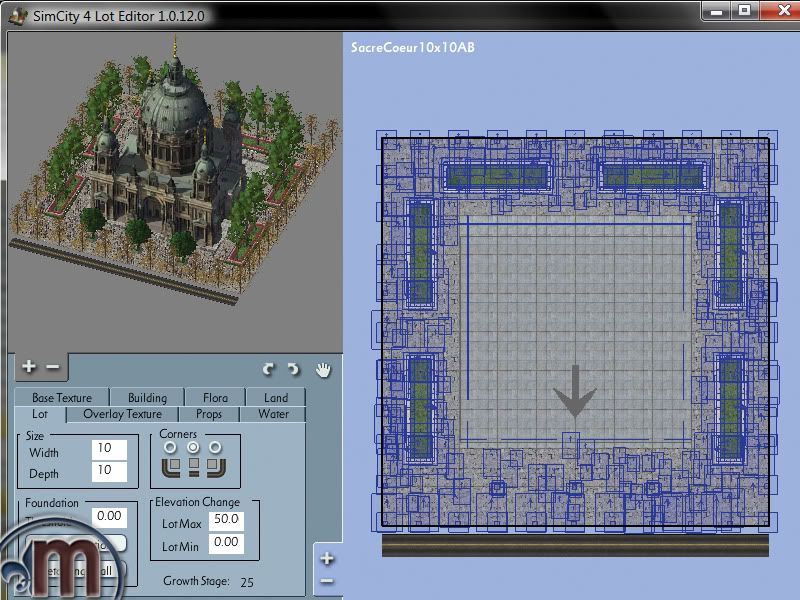Click the road strip below the lot plan
Image resolution: width=800 pixels, height=600 pixels.
tap(575, 545)
